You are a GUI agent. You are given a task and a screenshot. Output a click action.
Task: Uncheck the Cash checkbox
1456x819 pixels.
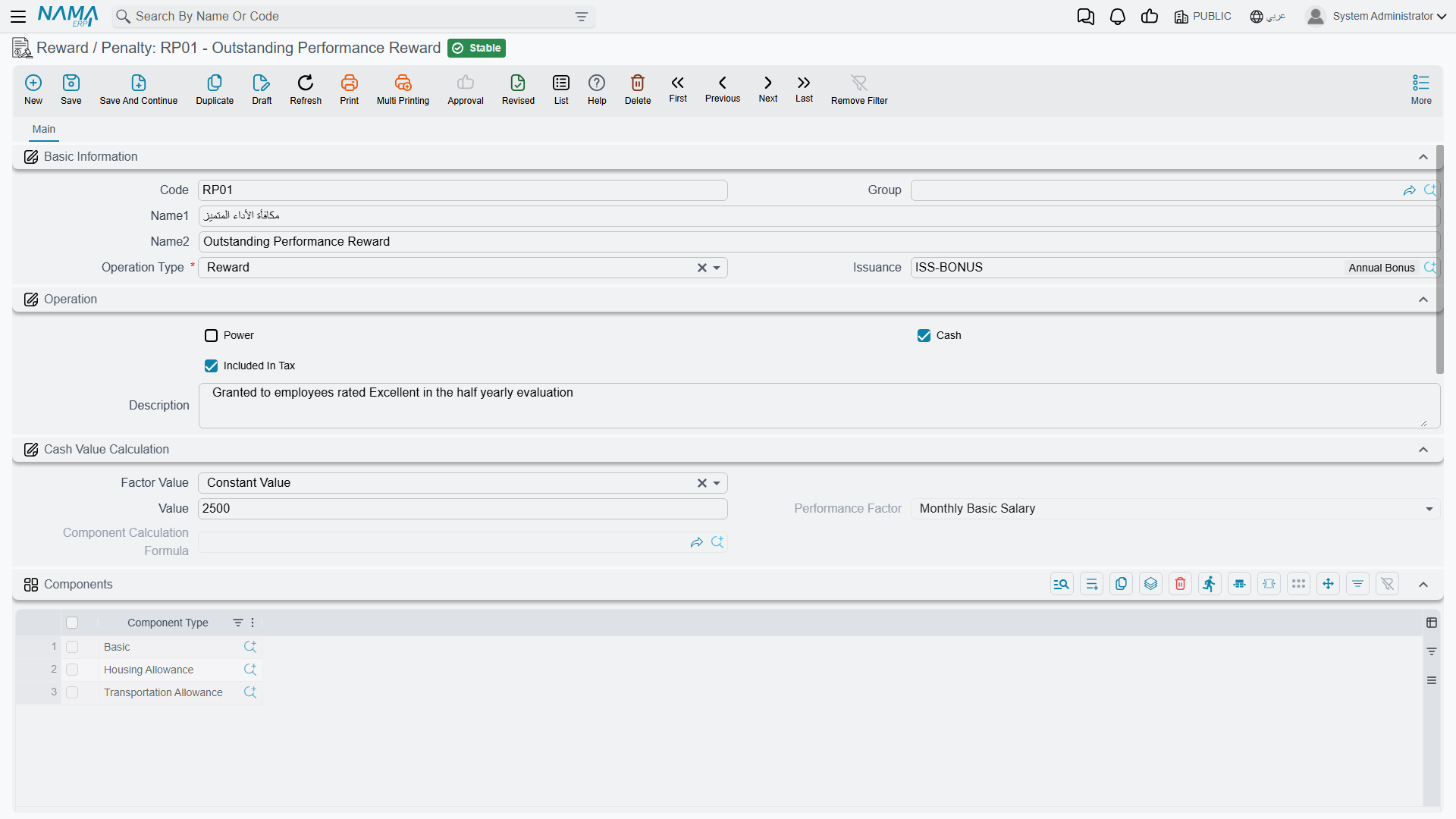[924, 335]
